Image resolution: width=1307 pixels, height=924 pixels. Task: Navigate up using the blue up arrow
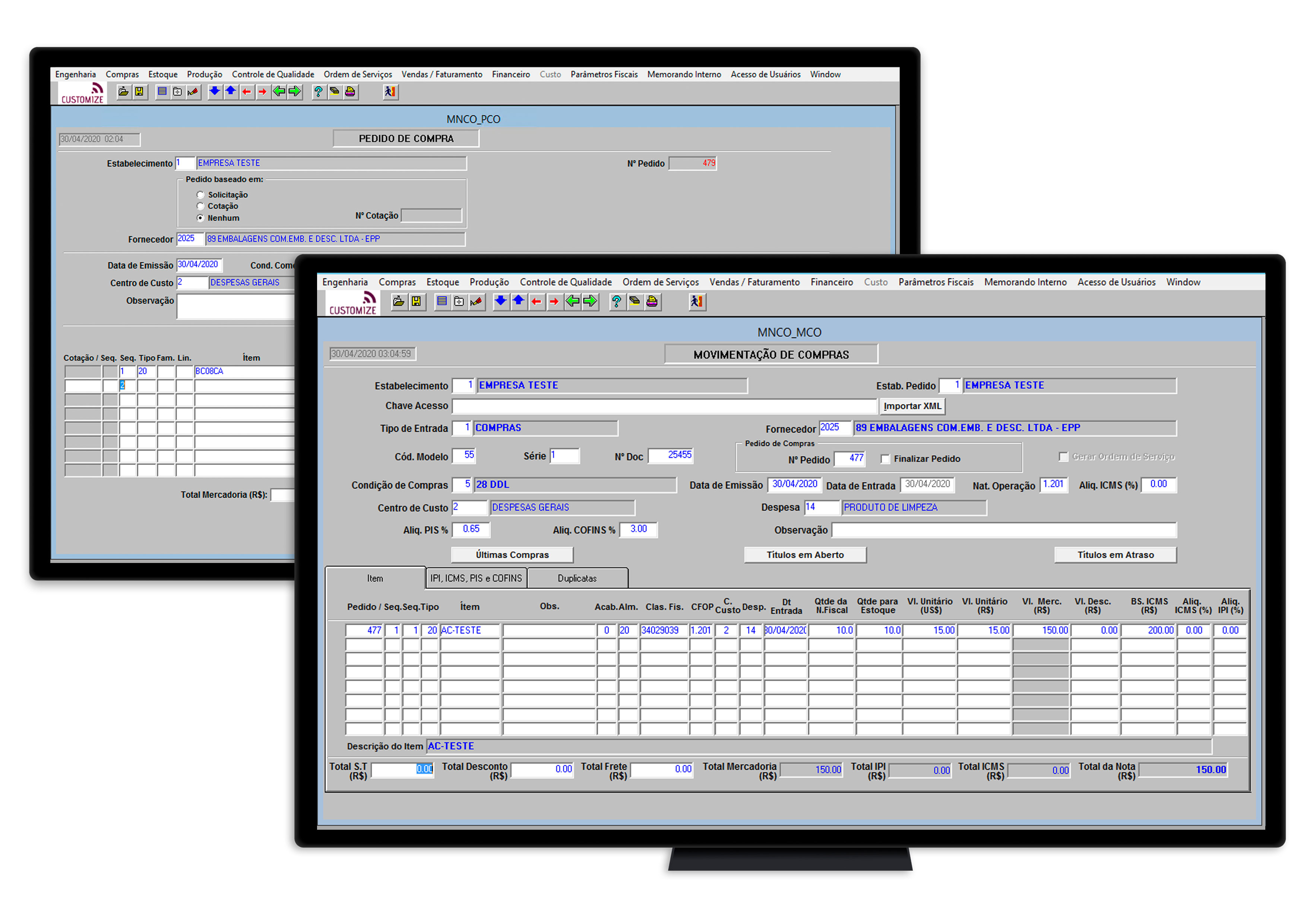coord(519,302)
